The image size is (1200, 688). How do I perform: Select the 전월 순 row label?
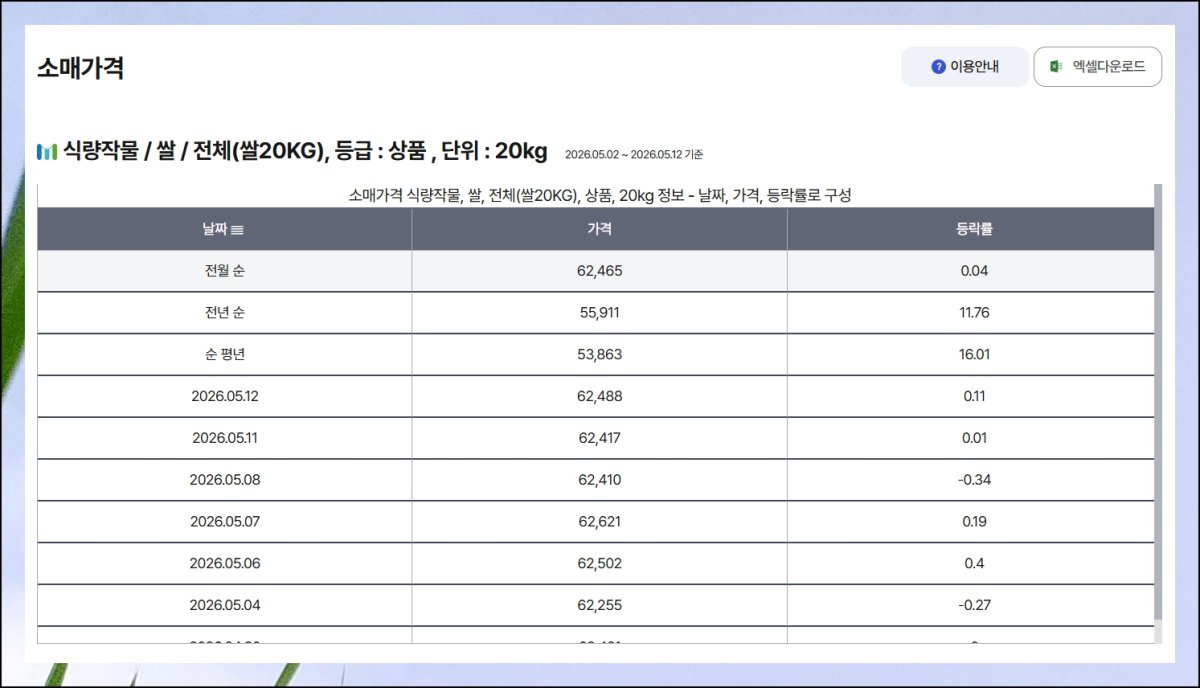click(224, 271)
